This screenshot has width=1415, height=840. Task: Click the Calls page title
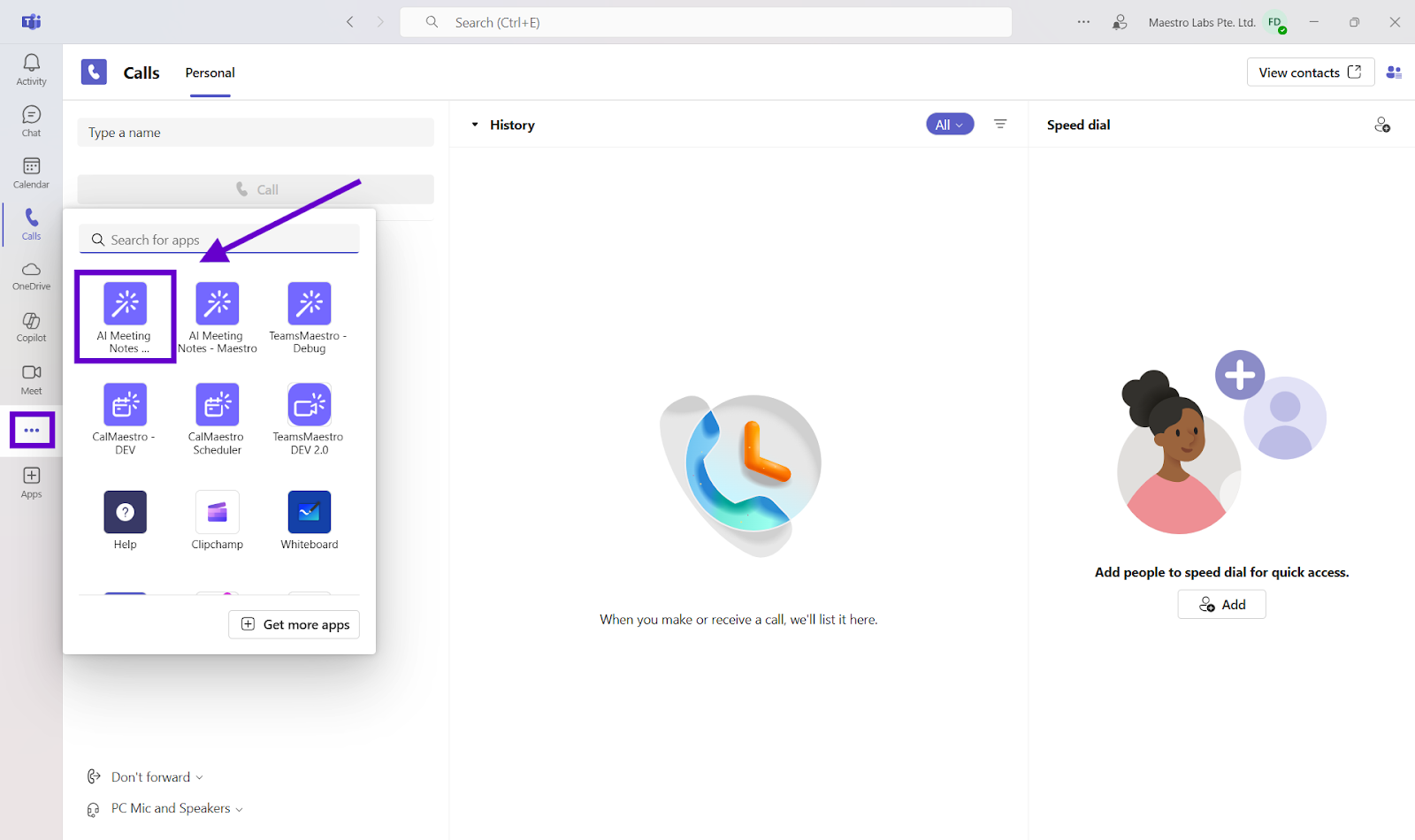pyautogui.click(x=141, y=73)
